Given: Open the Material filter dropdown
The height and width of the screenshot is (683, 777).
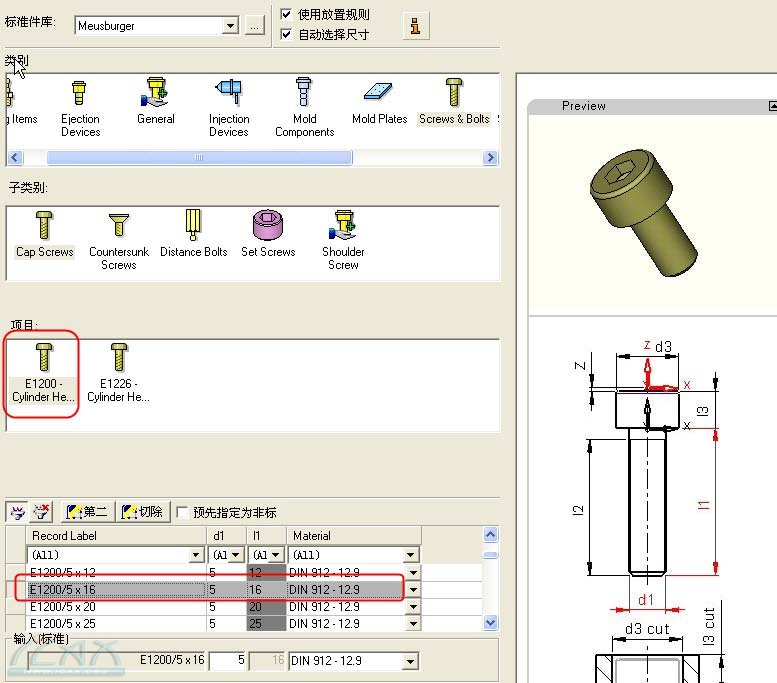Looking at the screenshot, I should point(411,555).
